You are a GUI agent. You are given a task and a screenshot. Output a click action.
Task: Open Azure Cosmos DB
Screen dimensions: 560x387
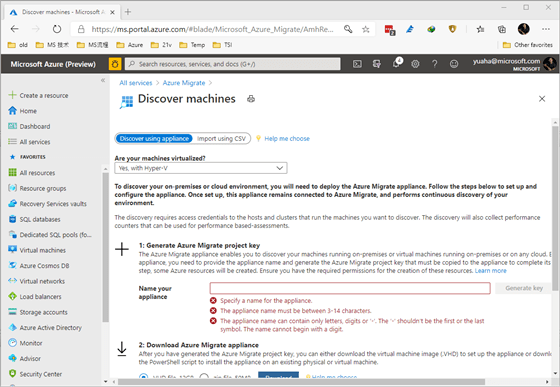[39, 266]
